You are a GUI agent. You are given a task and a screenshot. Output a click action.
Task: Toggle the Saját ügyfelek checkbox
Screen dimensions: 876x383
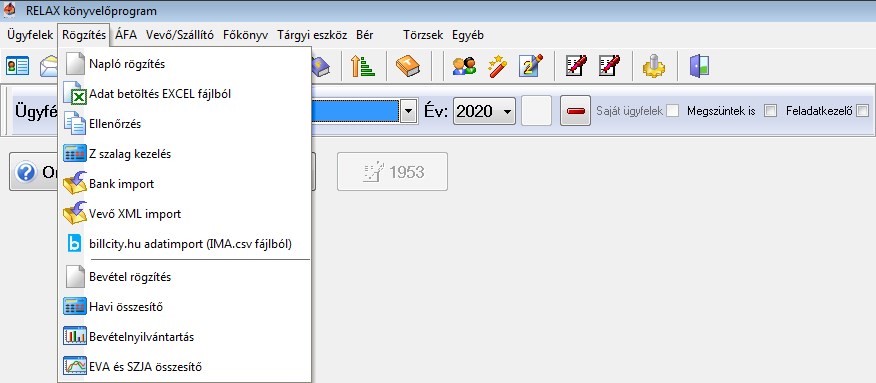(x=673, y=111)
